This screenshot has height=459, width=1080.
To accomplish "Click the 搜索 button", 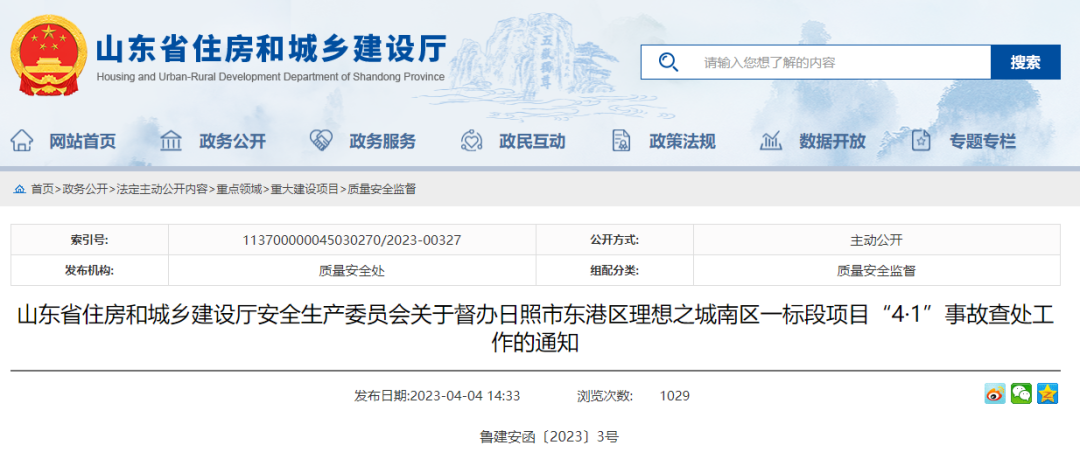I will pos(1026,63).
